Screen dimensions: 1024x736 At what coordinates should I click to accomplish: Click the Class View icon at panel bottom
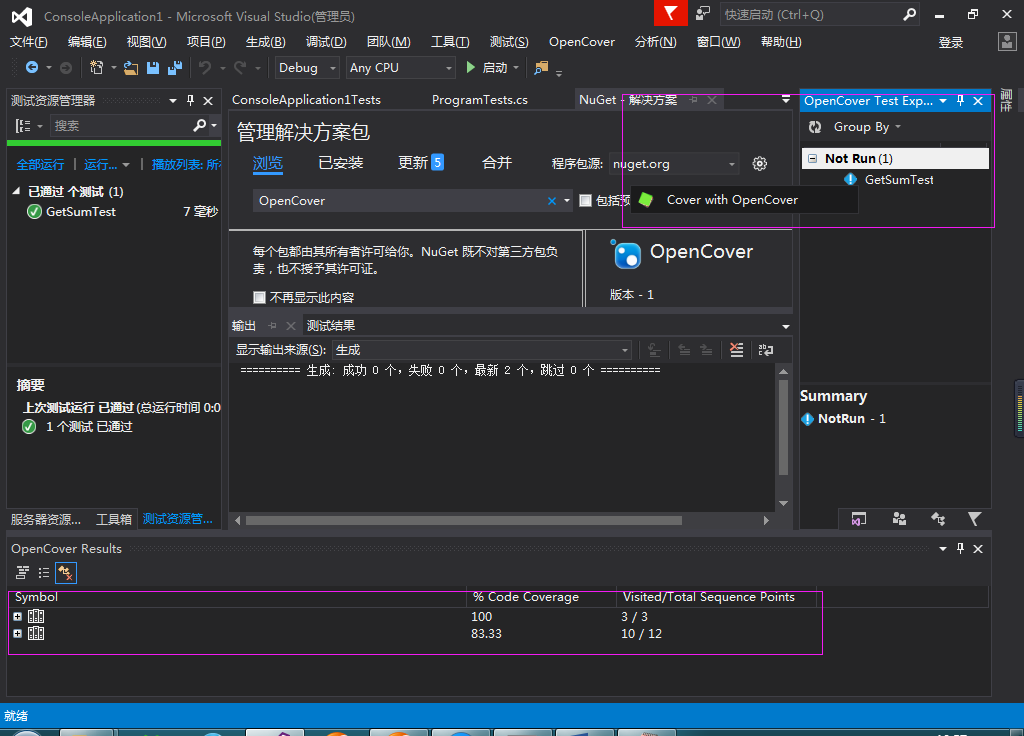pos(938,519)
